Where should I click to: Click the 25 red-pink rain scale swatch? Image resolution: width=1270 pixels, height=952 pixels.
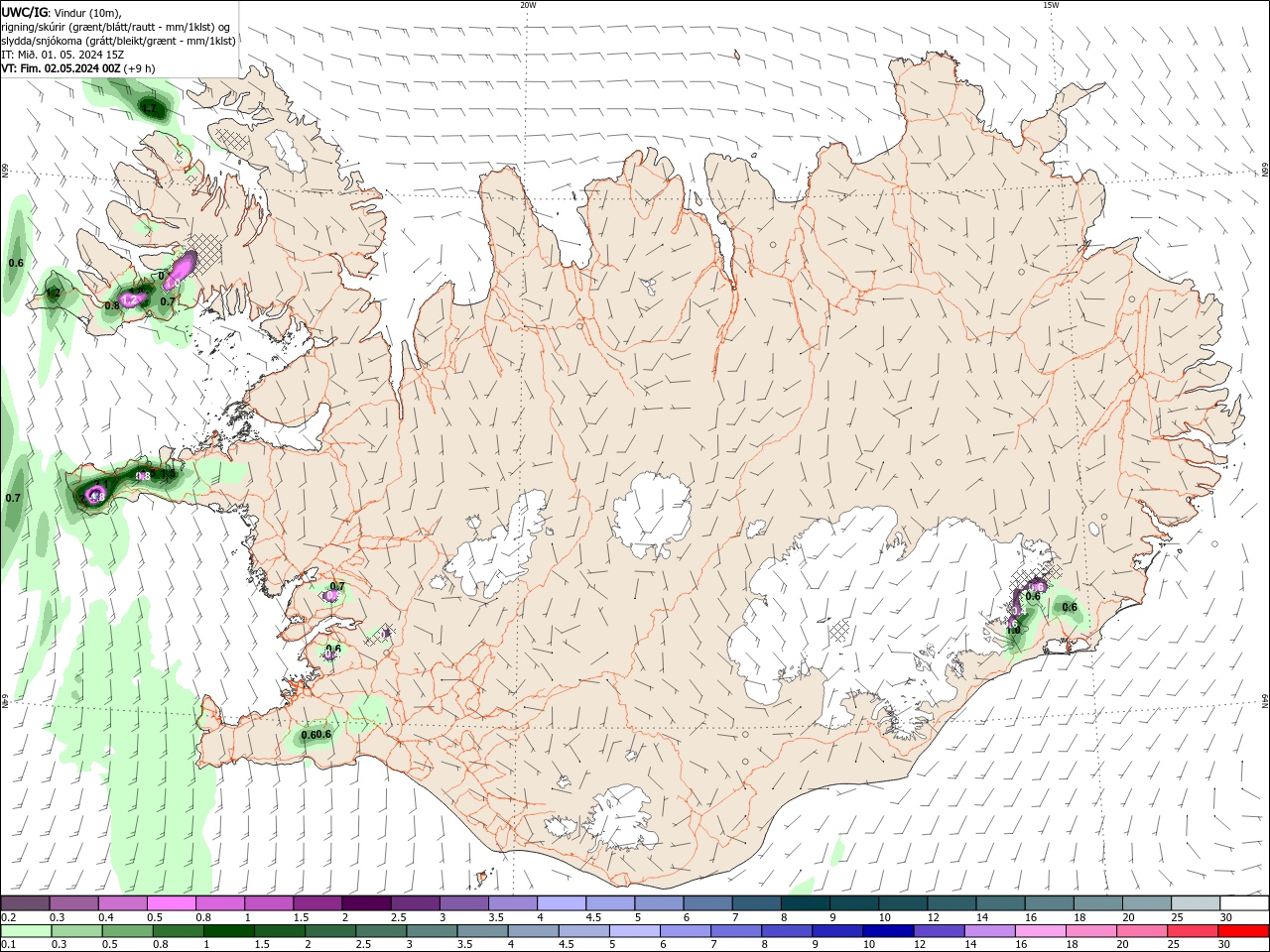[x=1192, y=931]
